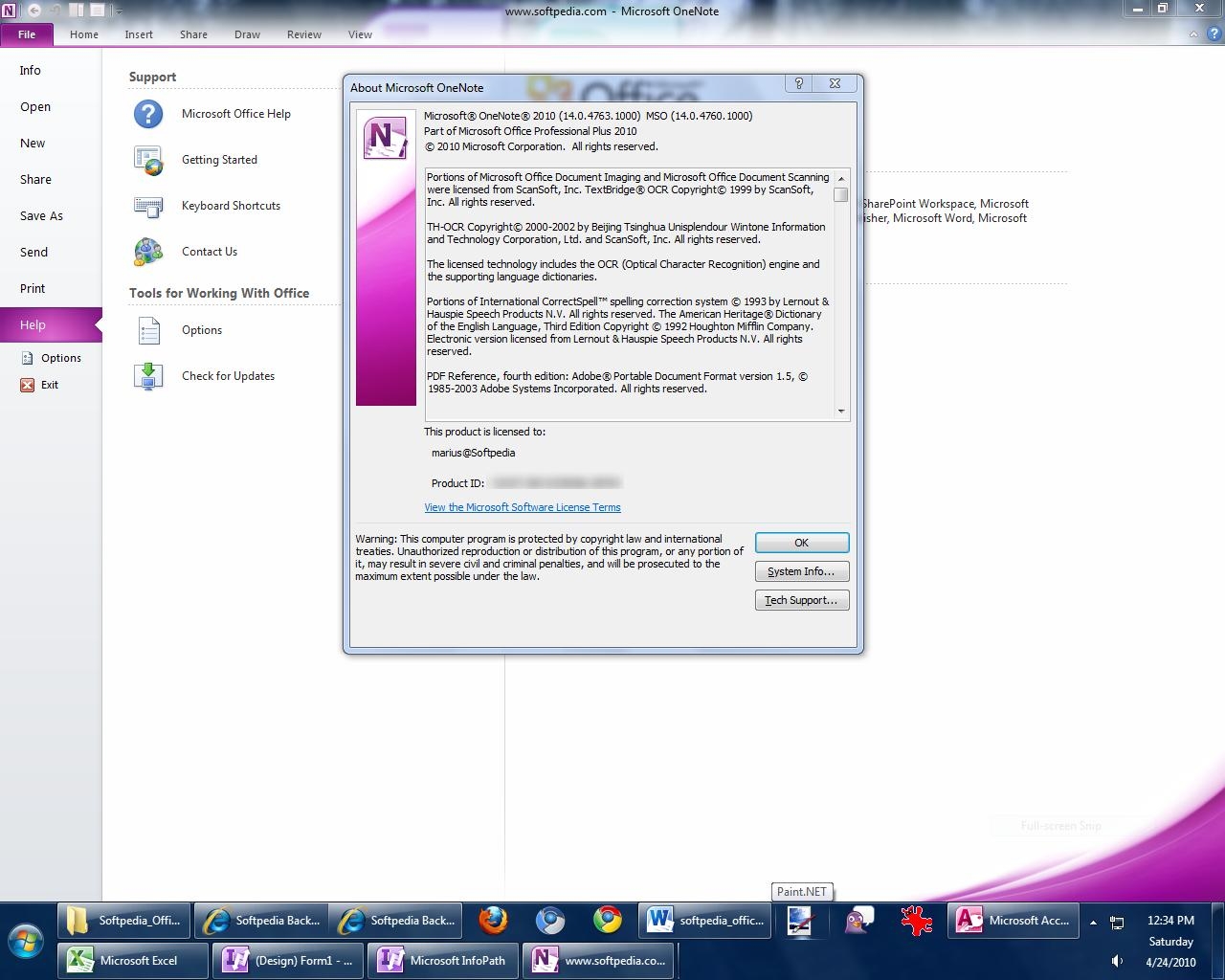Screen dimensions: 1225x980
Task: Click the Microsoft Office Help question mark icon
Action: pos(148,114)
